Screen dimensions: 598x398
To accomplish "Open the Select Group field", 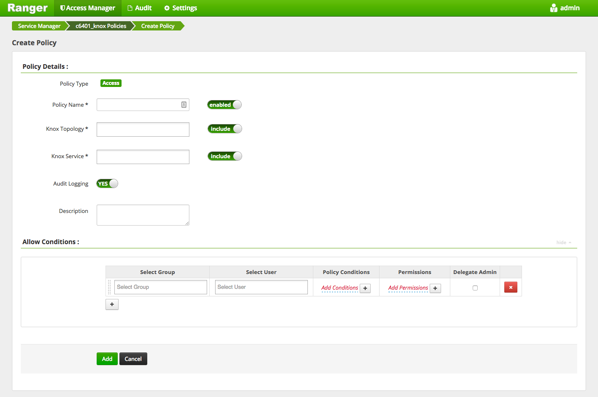I will (x=160, y=287).
